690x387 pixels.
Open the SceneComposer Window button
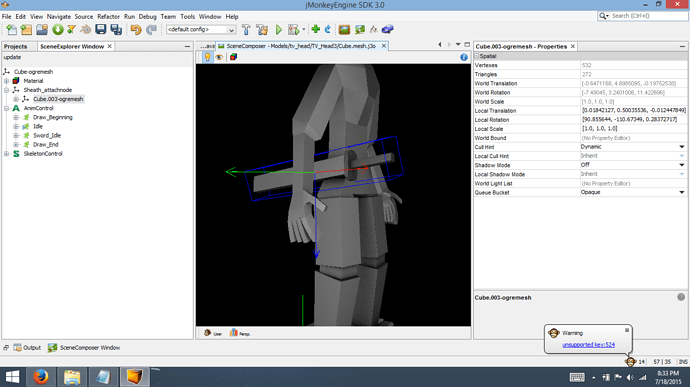click(84, 348)
